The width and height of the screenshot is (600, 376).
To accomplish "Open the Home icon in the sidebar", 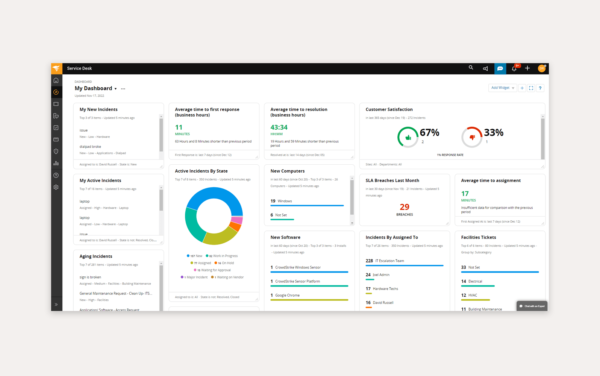I will pos(56,80).
